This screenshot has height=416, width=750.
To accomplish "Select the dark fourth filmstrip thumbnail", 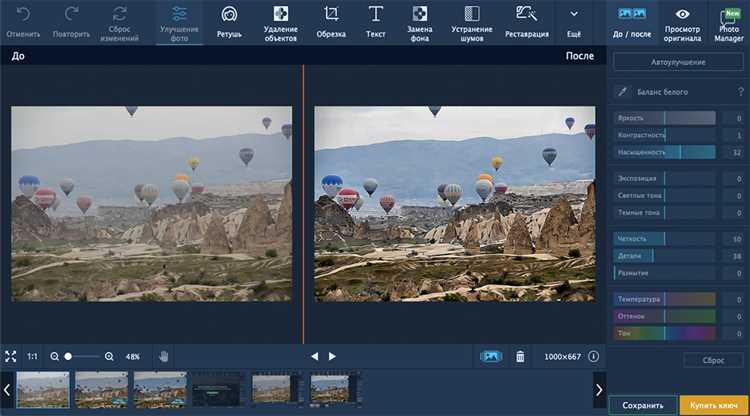I will coord(218,390).
